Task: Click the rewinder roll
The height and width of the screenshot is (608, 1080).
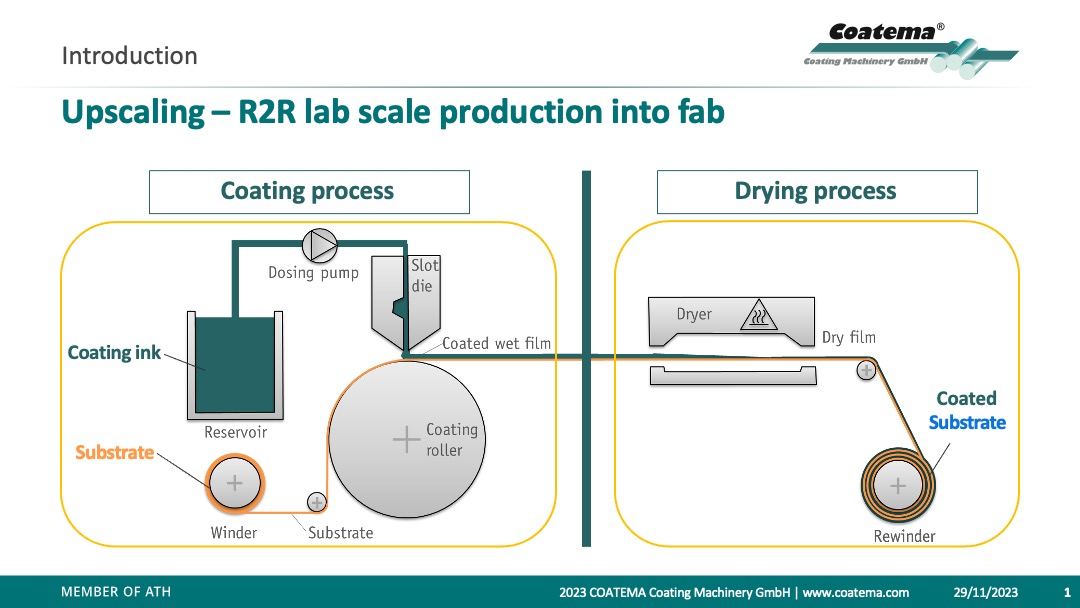Action: (x=898, y=486)
